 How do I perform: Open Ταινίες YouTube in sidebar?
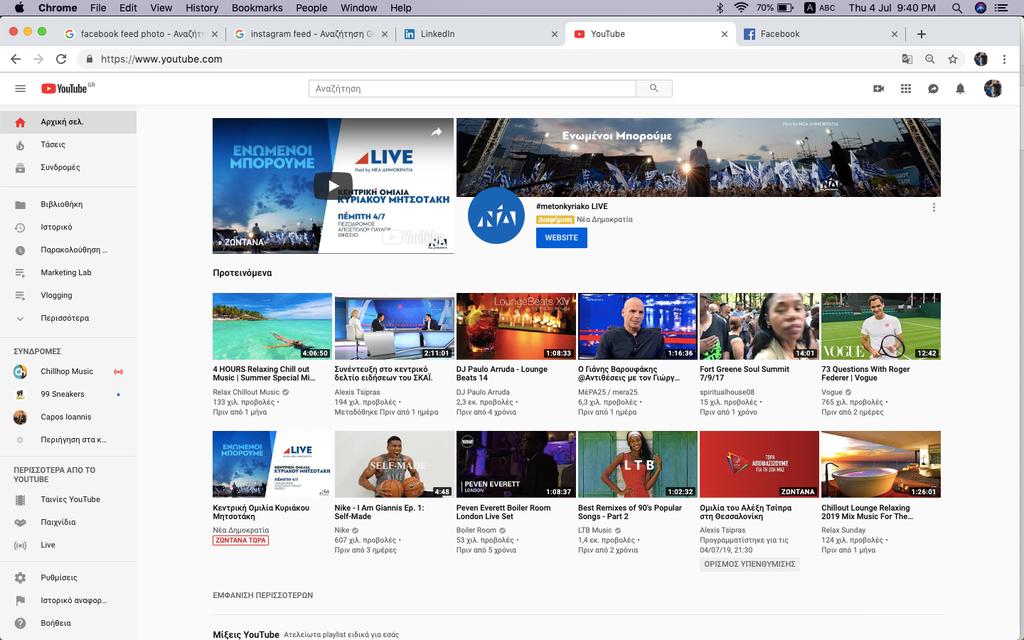[x=68, y=500]
